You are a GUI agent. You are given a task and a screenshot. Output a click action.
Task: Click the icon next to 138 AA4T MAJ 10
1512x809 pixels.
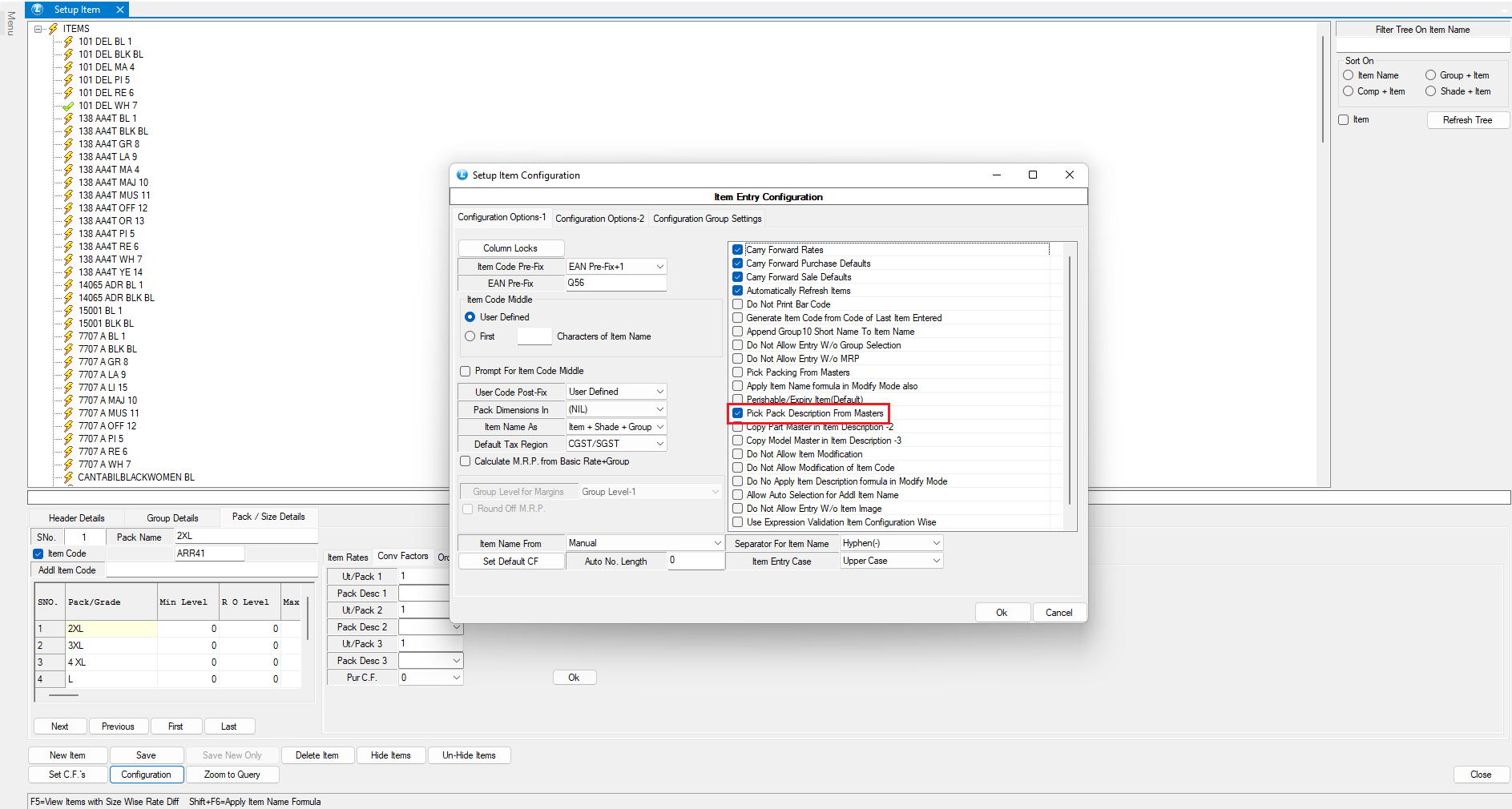click(68, 183)
